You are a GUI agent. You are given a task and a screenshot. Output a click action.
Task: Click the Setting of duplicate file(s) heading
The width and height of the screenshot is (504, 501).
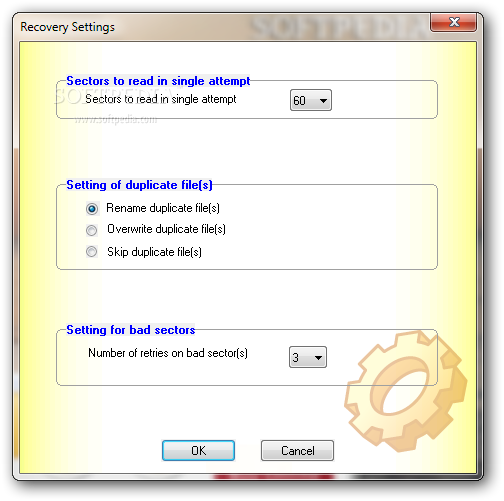[139, 185]
